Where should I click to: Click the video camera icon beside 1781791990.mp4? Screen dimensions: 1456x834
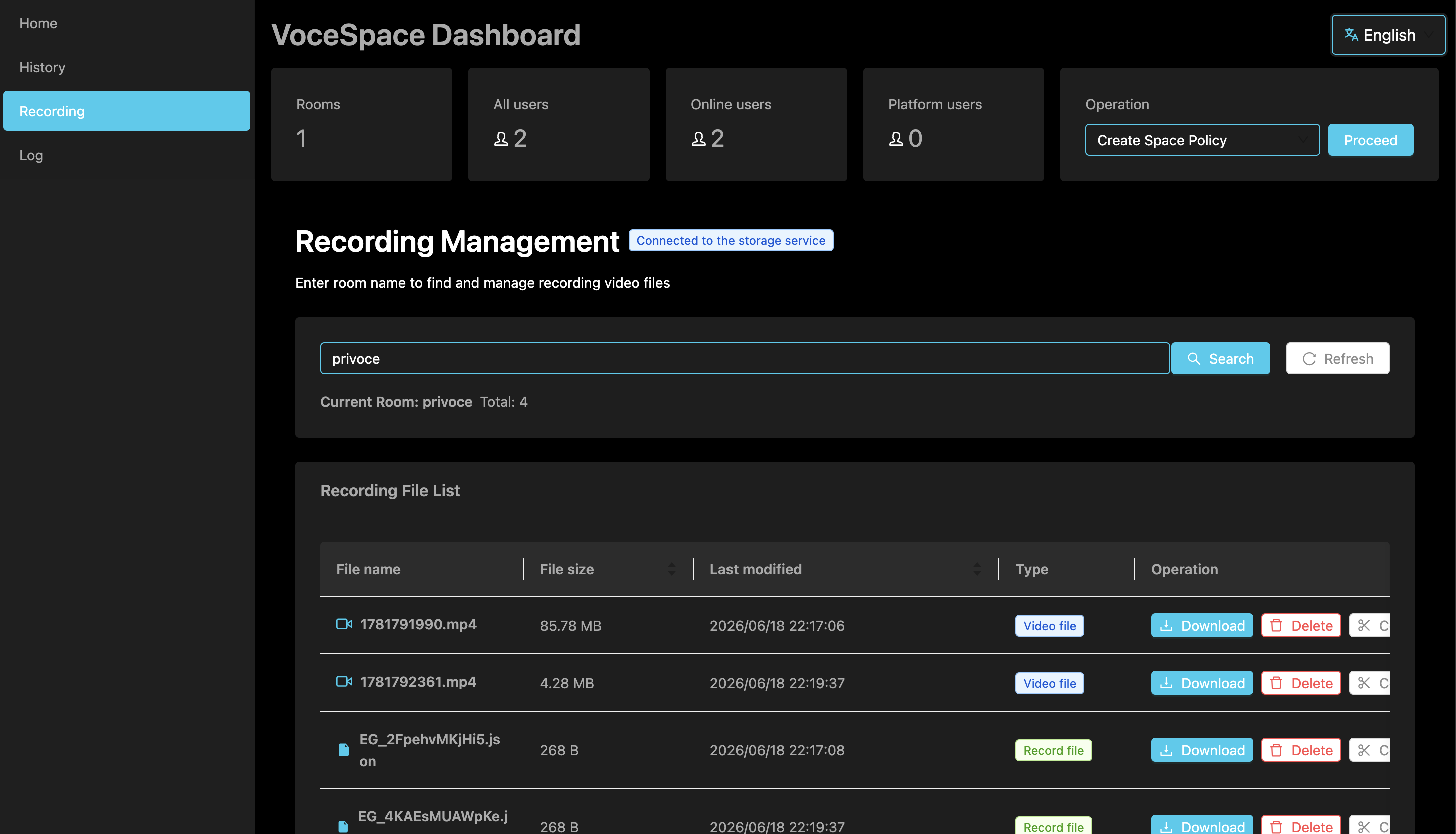344,624
